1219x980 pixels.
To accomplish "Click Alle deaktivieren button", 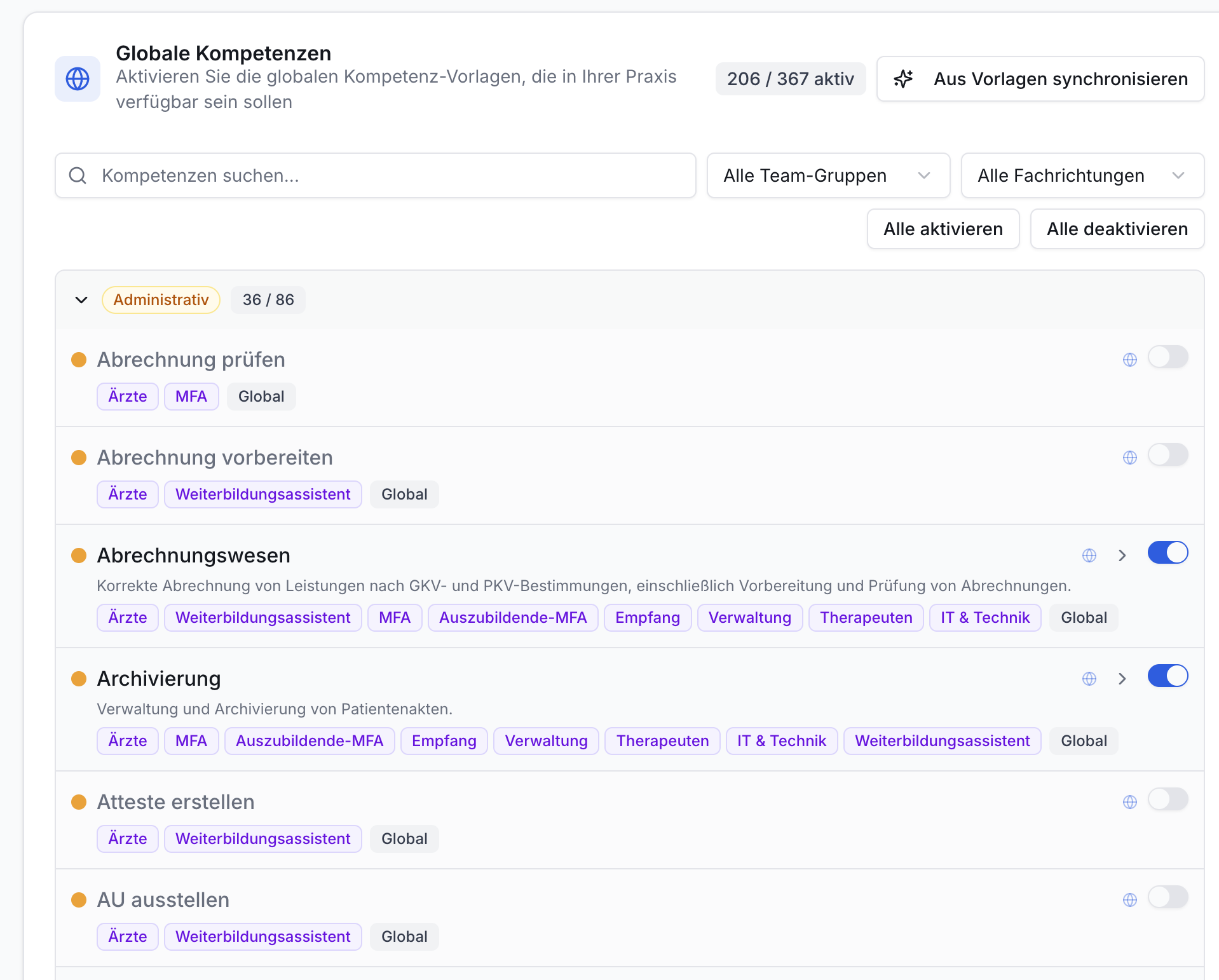I will click(1117, 229).
